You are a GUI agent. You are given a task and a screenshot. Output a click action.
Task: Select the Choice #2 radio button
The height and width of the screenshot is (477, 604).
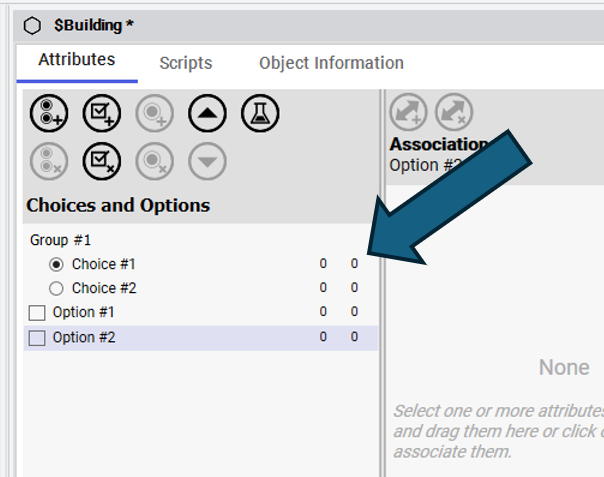(x=56, y=288)
